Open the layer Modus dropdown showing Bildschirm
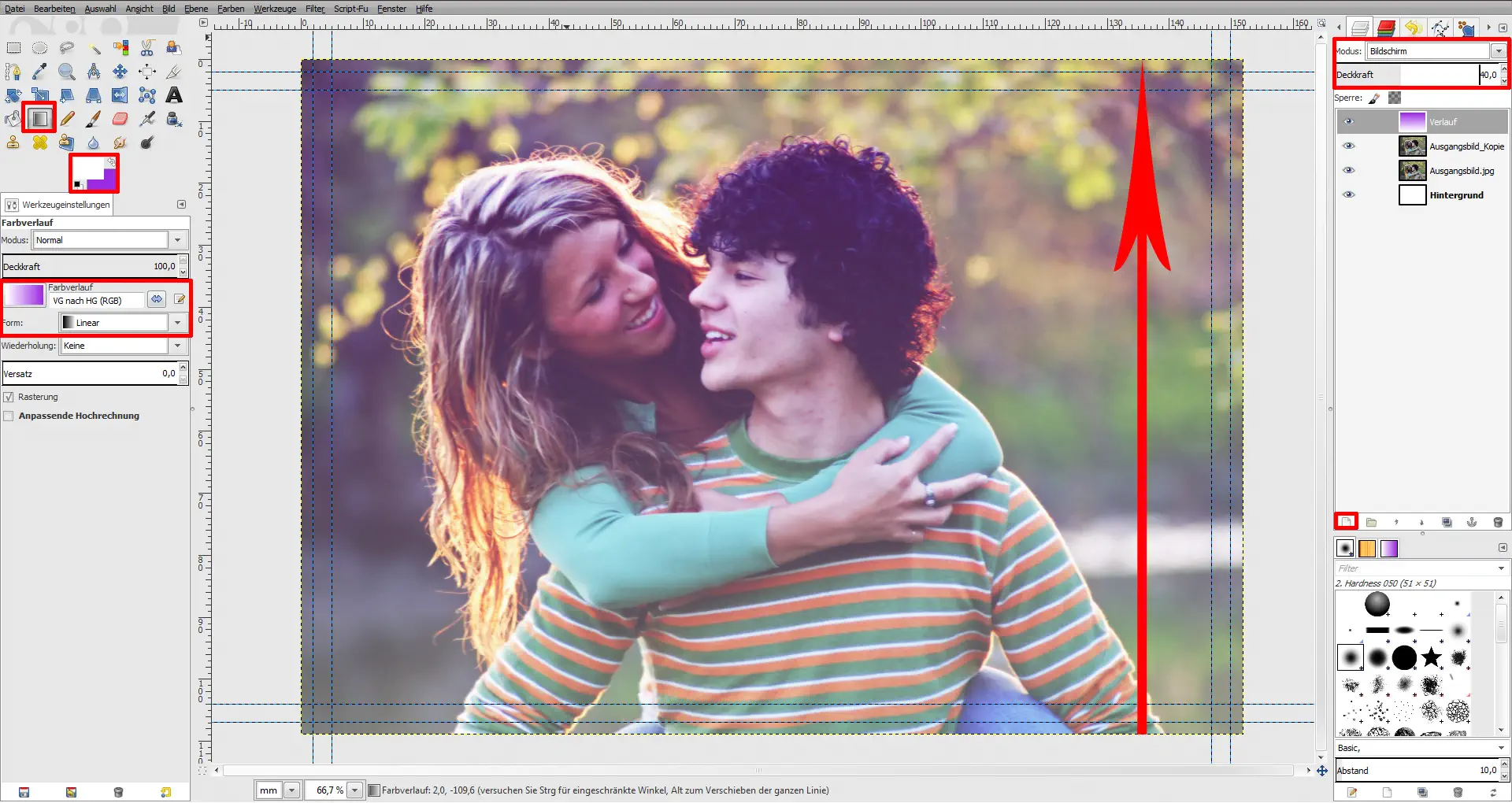This screenshot has height=803, width=1512. (1498, 51)
